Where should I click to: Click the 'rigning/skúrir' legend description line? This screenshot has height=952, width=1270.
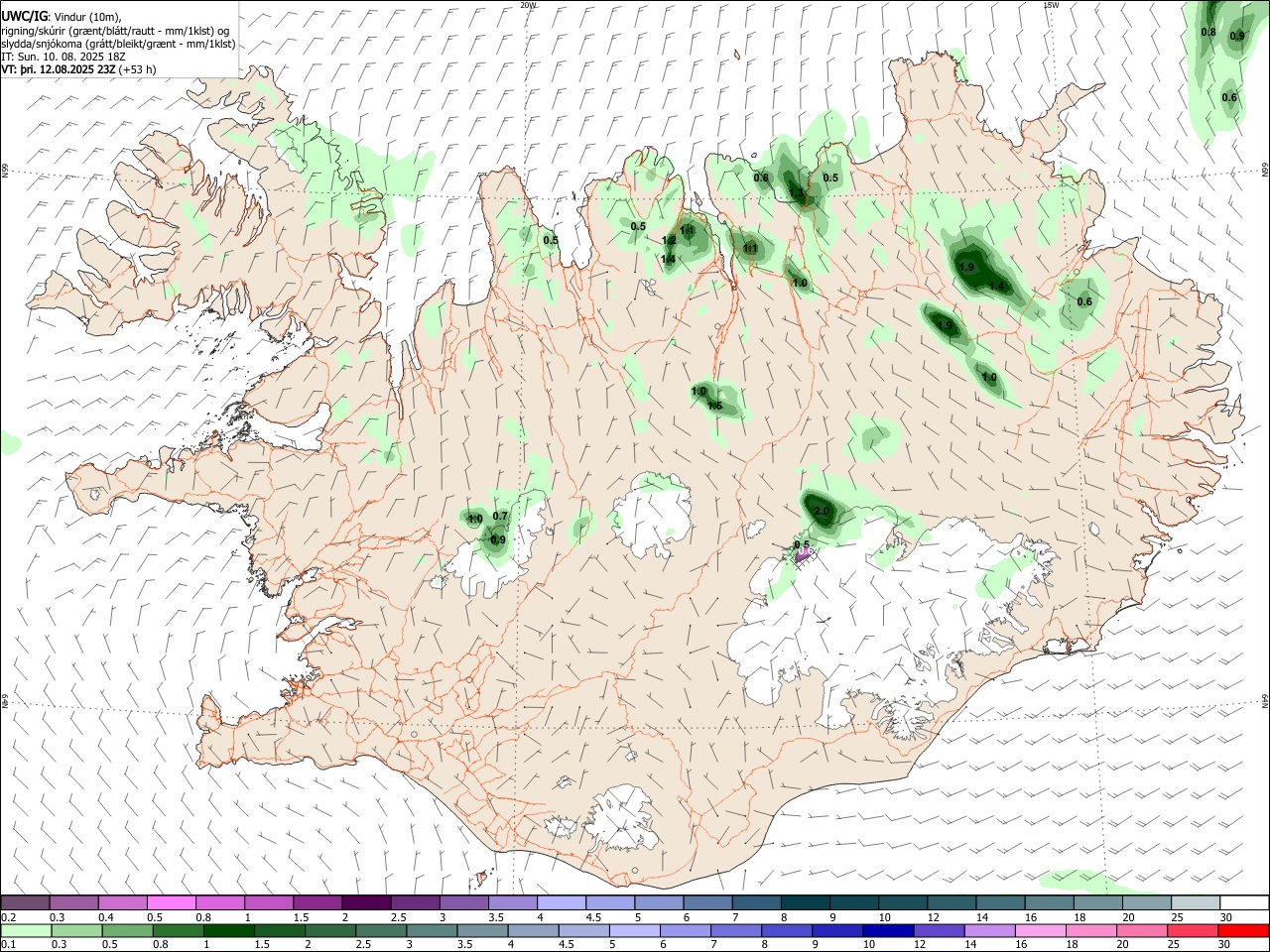point(115,30)
